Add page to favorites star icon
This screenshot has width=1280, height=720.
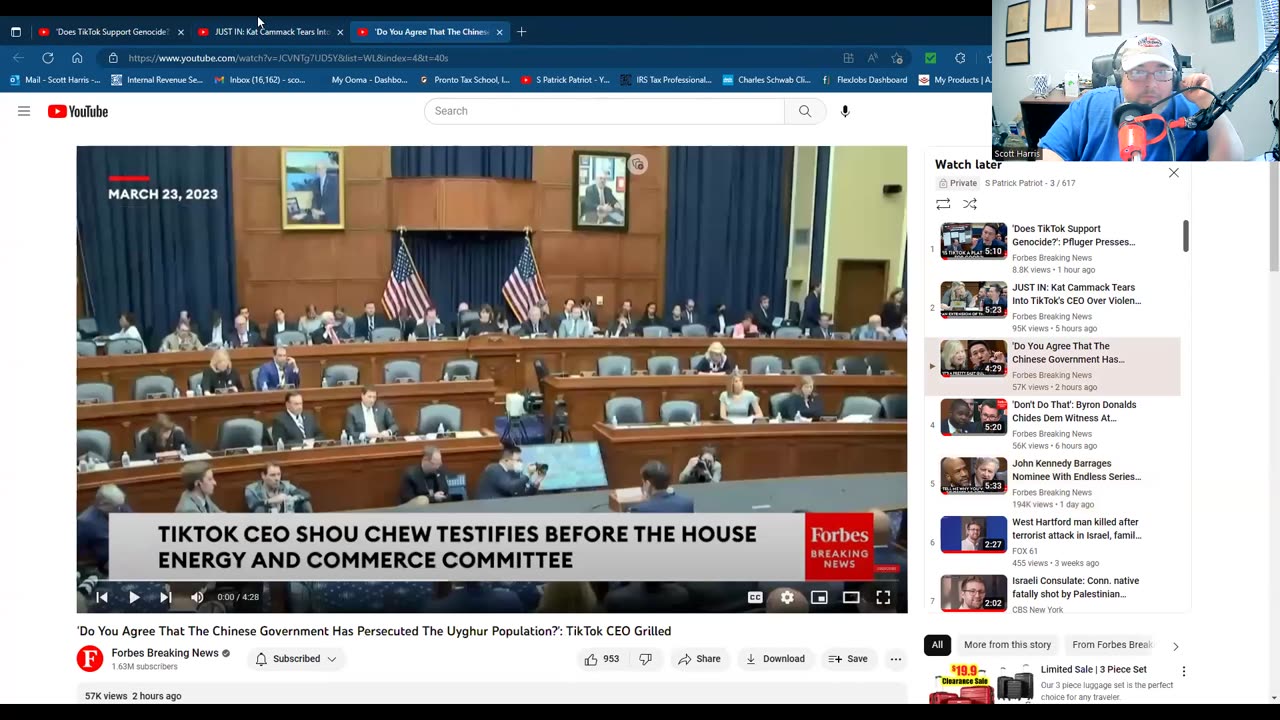pos(897,58)
